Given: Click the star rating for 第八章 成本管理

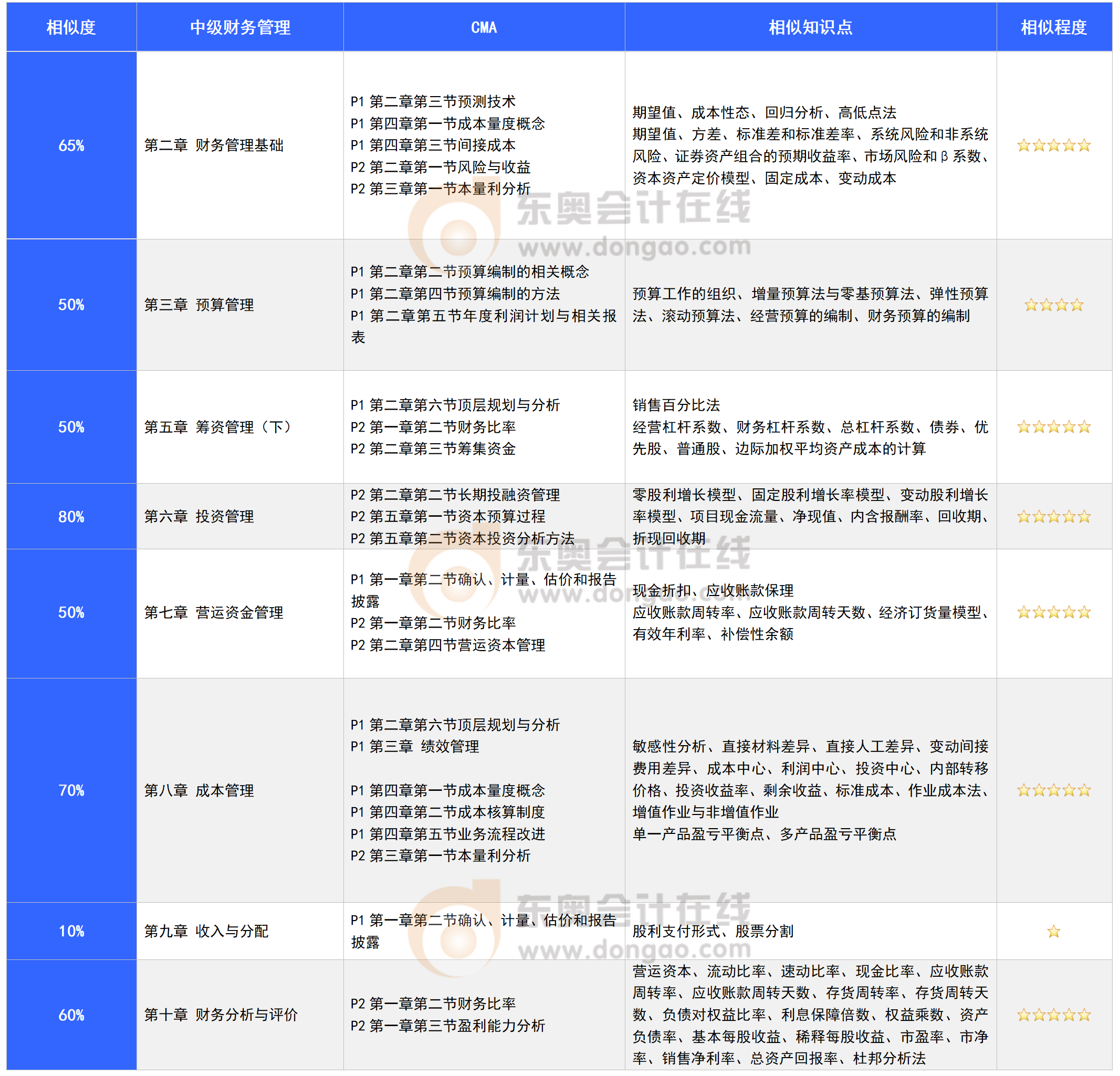Looking at the screenshot, I should pos(1053,791).
